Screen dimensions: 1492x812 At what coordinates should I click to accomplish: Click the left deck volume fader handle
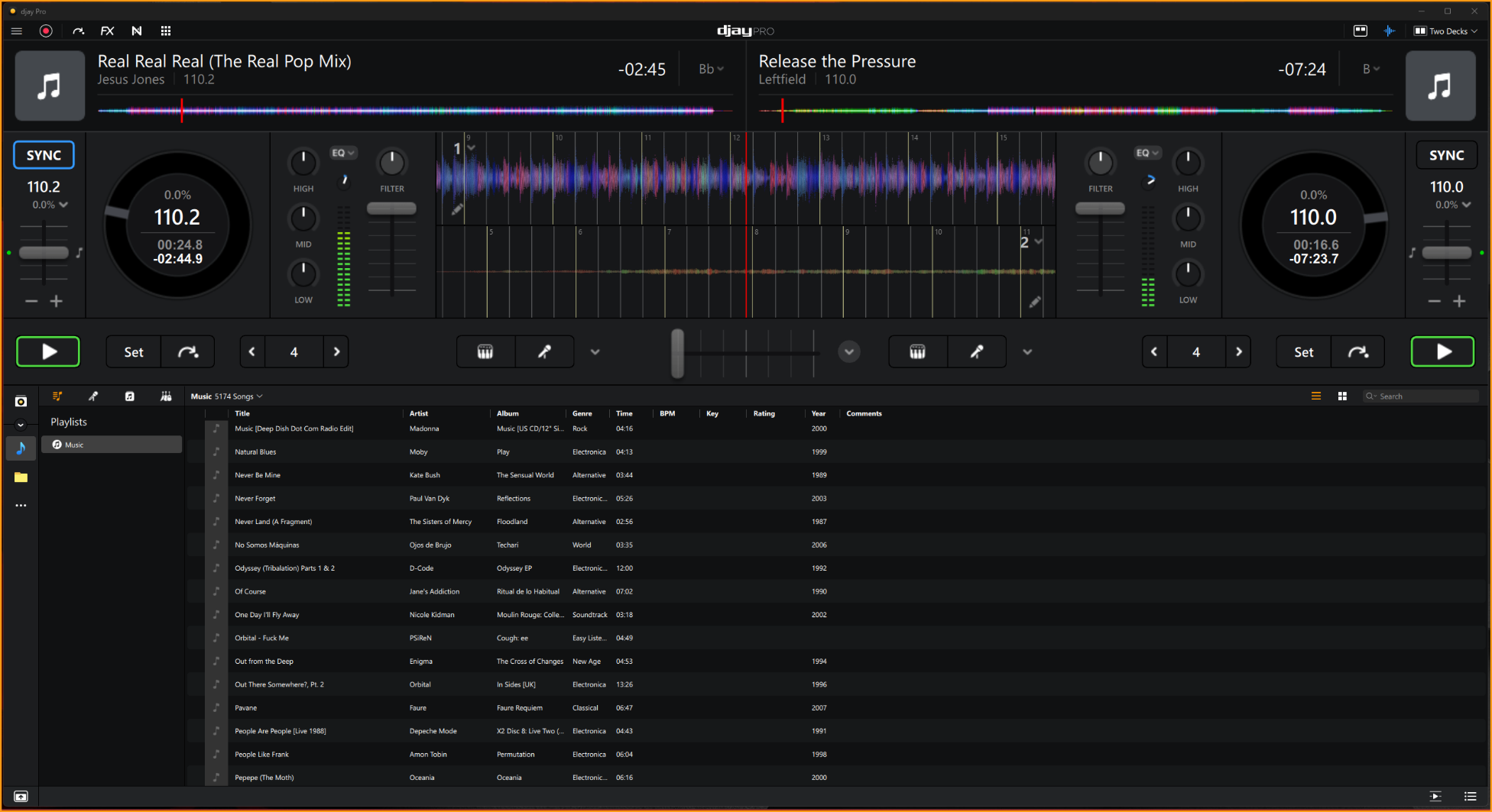point(392,209)
